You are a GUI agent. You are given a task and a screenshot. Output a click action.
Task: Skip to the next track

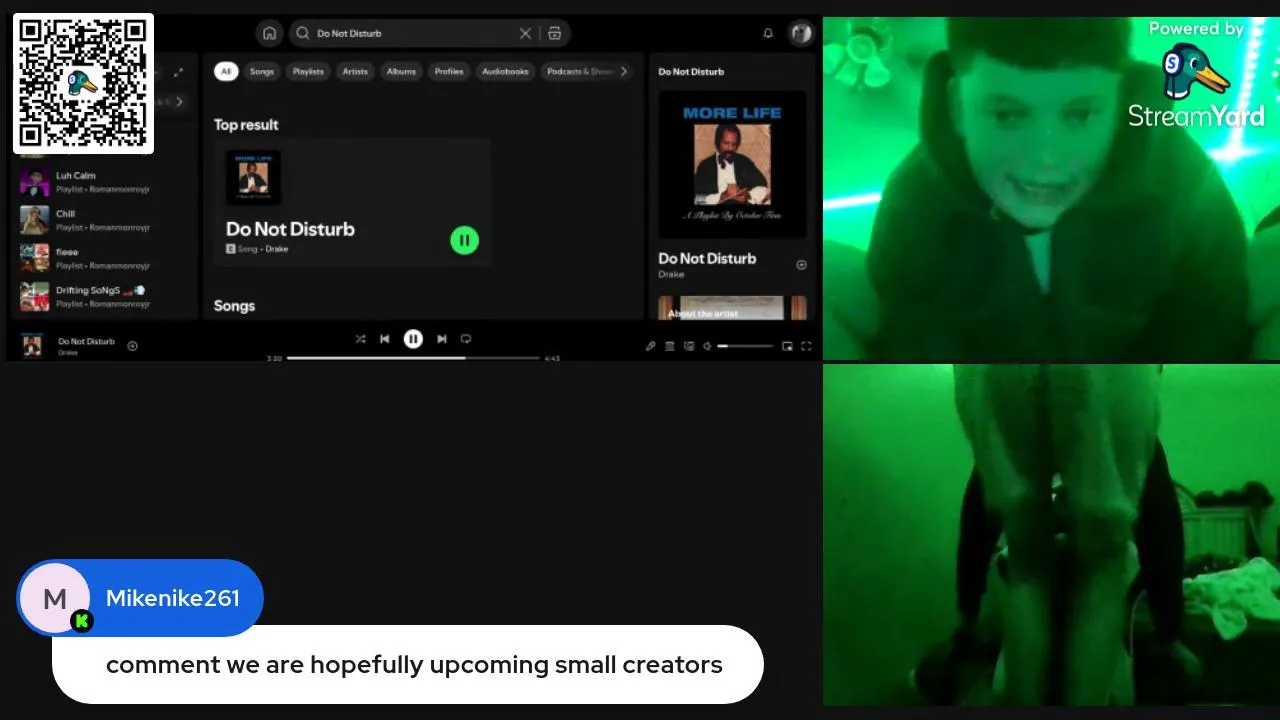tap(441, 339)
